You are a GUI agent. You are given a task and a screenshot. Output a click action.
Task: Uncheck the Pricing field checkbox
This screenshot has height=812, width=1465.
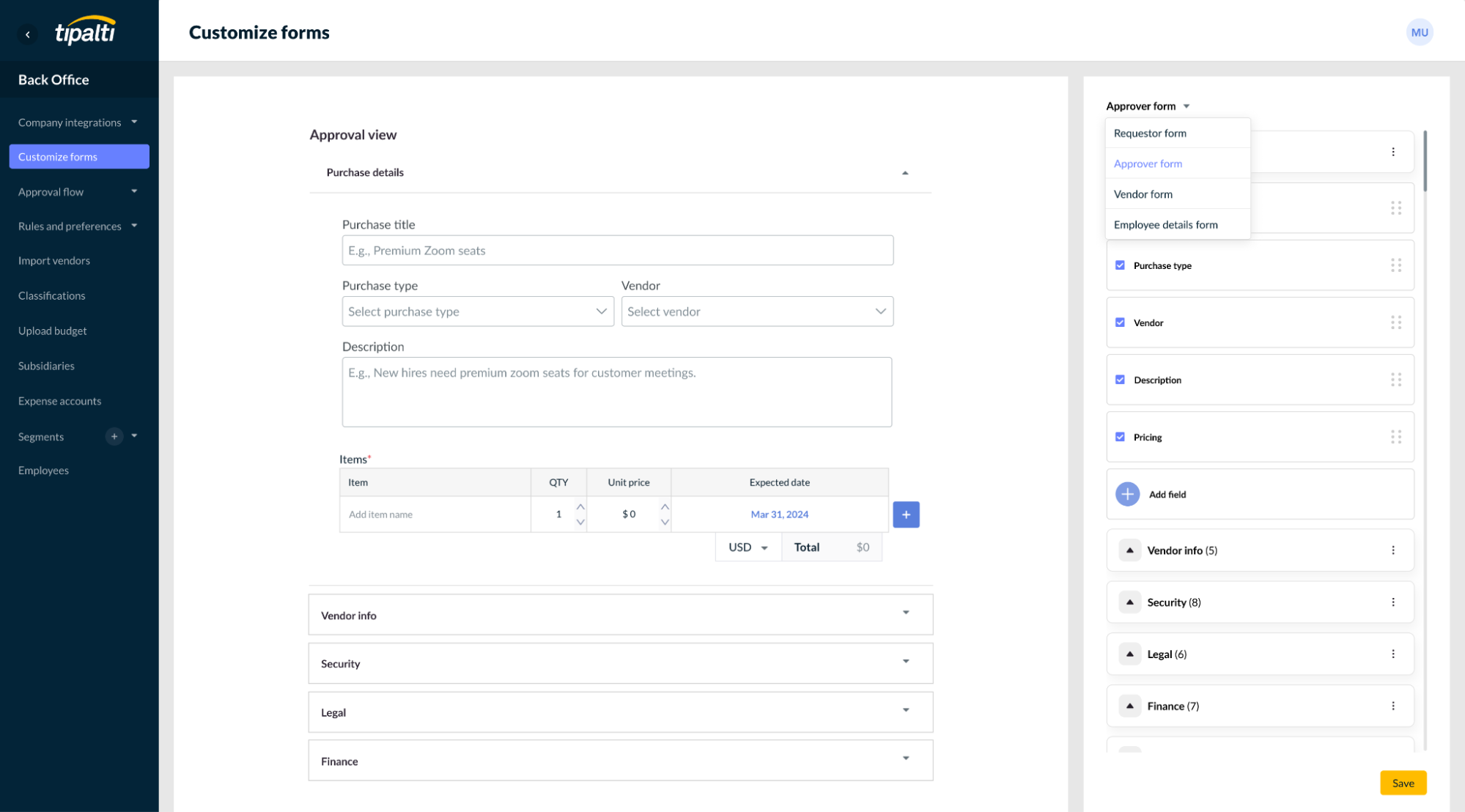[x=1120, y=437]
